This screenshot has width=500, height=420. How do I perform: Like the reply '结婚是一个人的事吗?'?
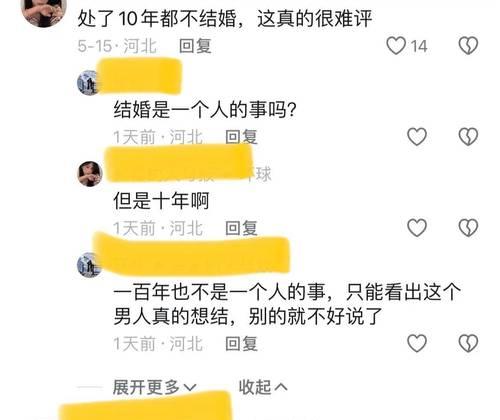coord(417,137)
